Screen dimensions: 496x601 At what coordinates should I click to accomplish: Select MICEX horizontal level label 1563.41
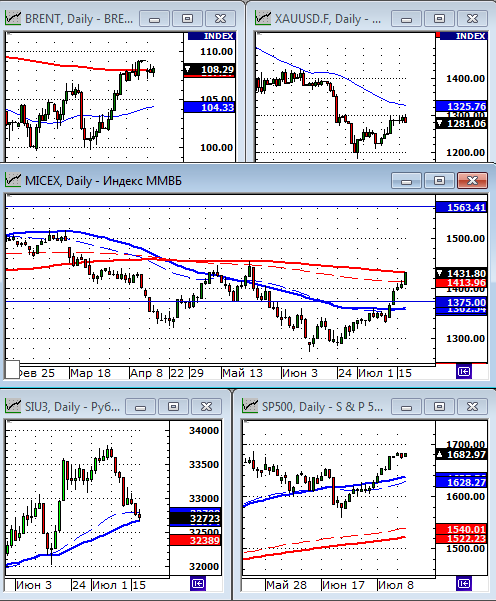pos(462,207)
